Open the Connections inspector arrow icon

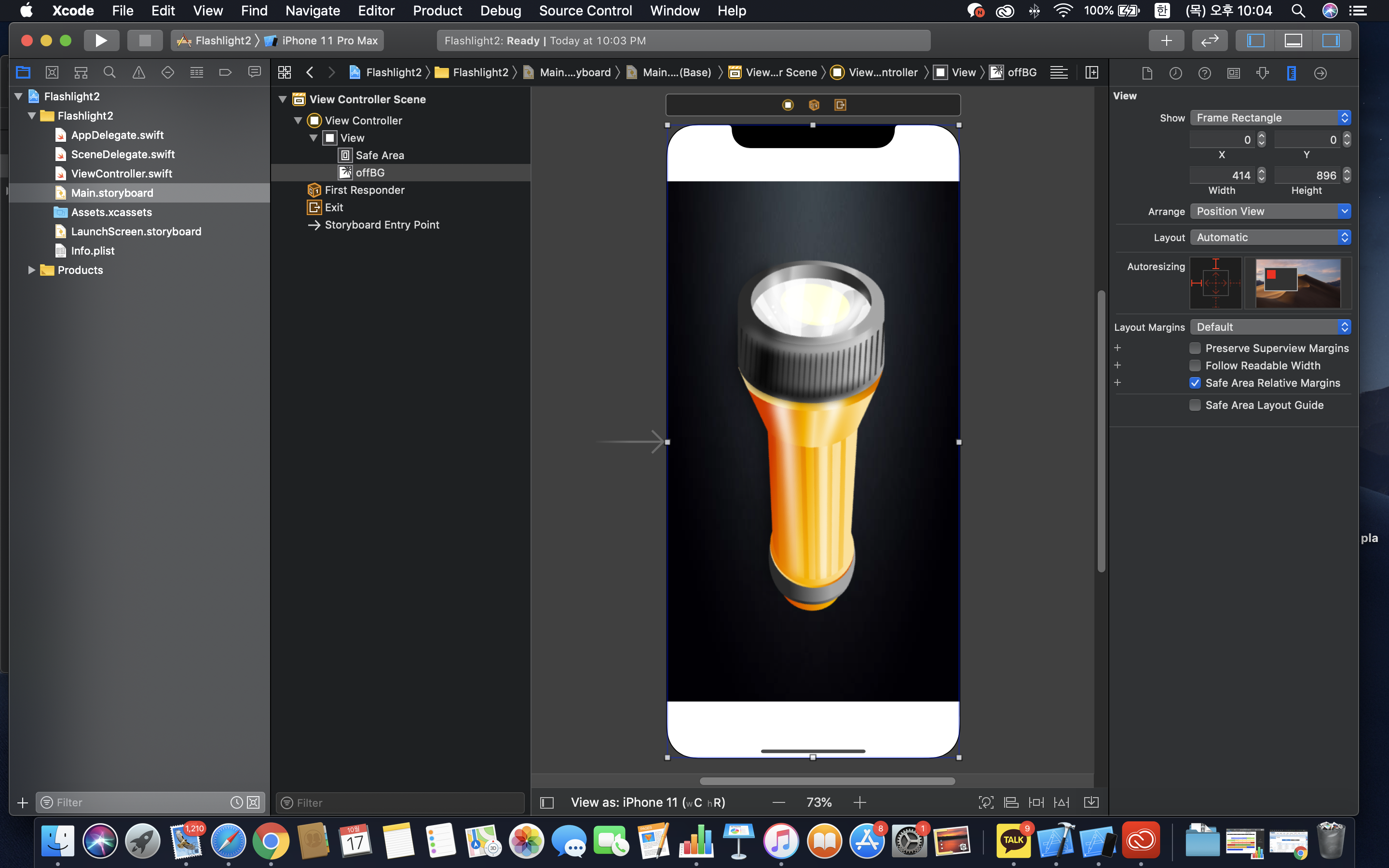click(x=1320, y=73)
